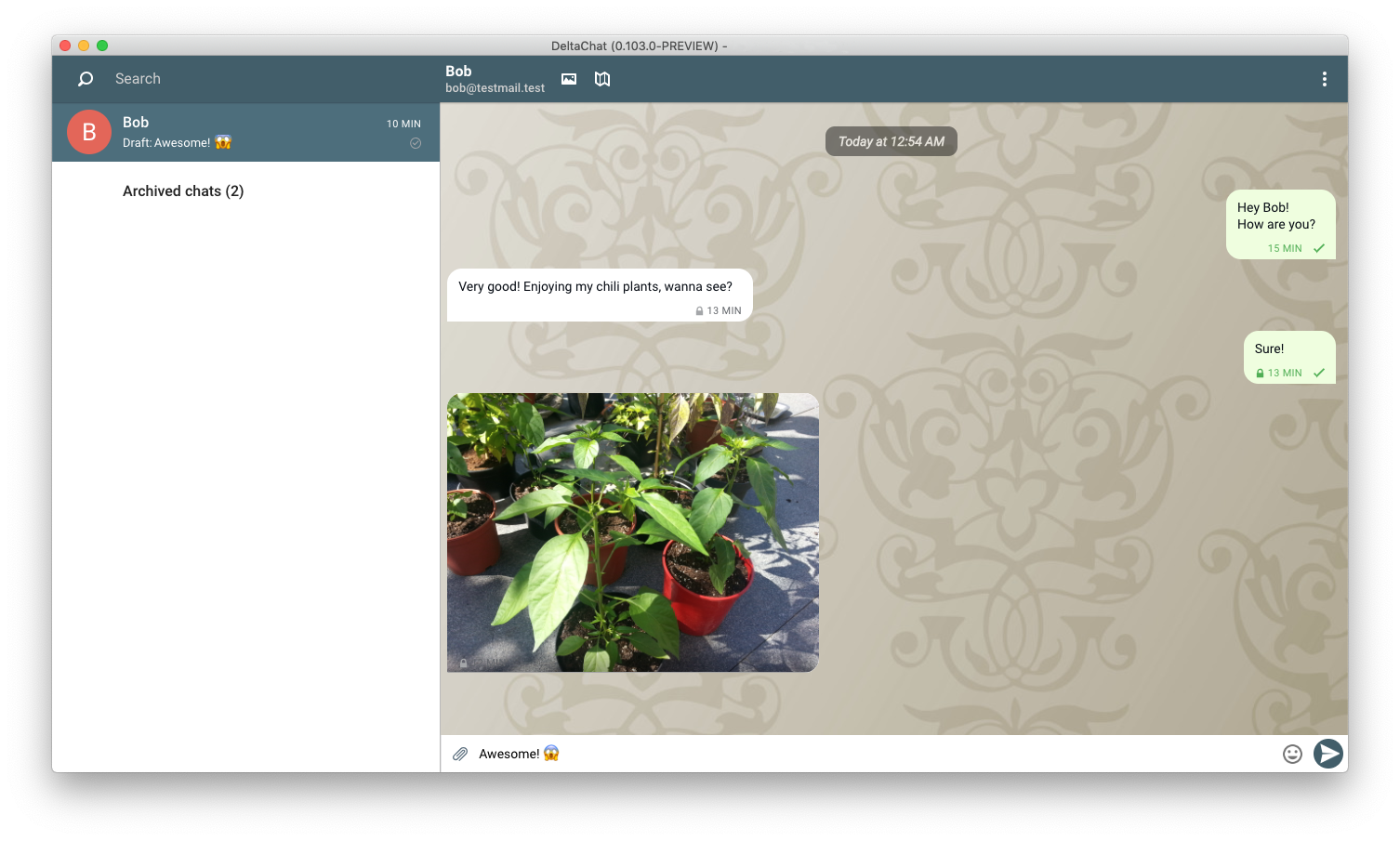Click the "Hey Bob! How are you?" message

[x=1279, y=224]
